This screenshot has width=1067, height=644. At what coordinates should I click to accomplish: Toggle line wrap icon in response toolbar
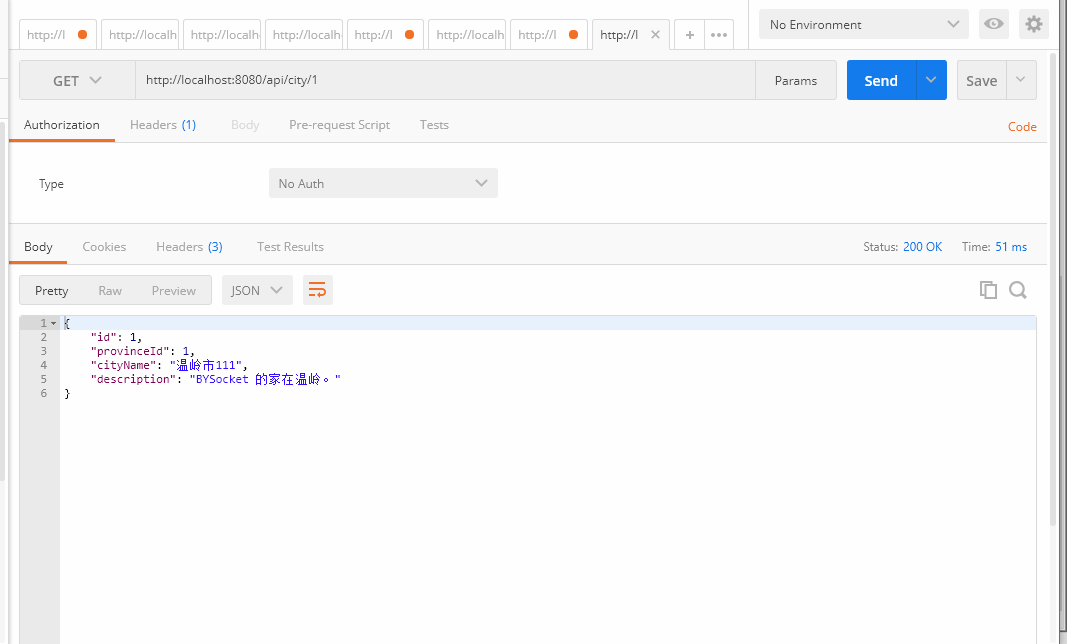[318, 290]
